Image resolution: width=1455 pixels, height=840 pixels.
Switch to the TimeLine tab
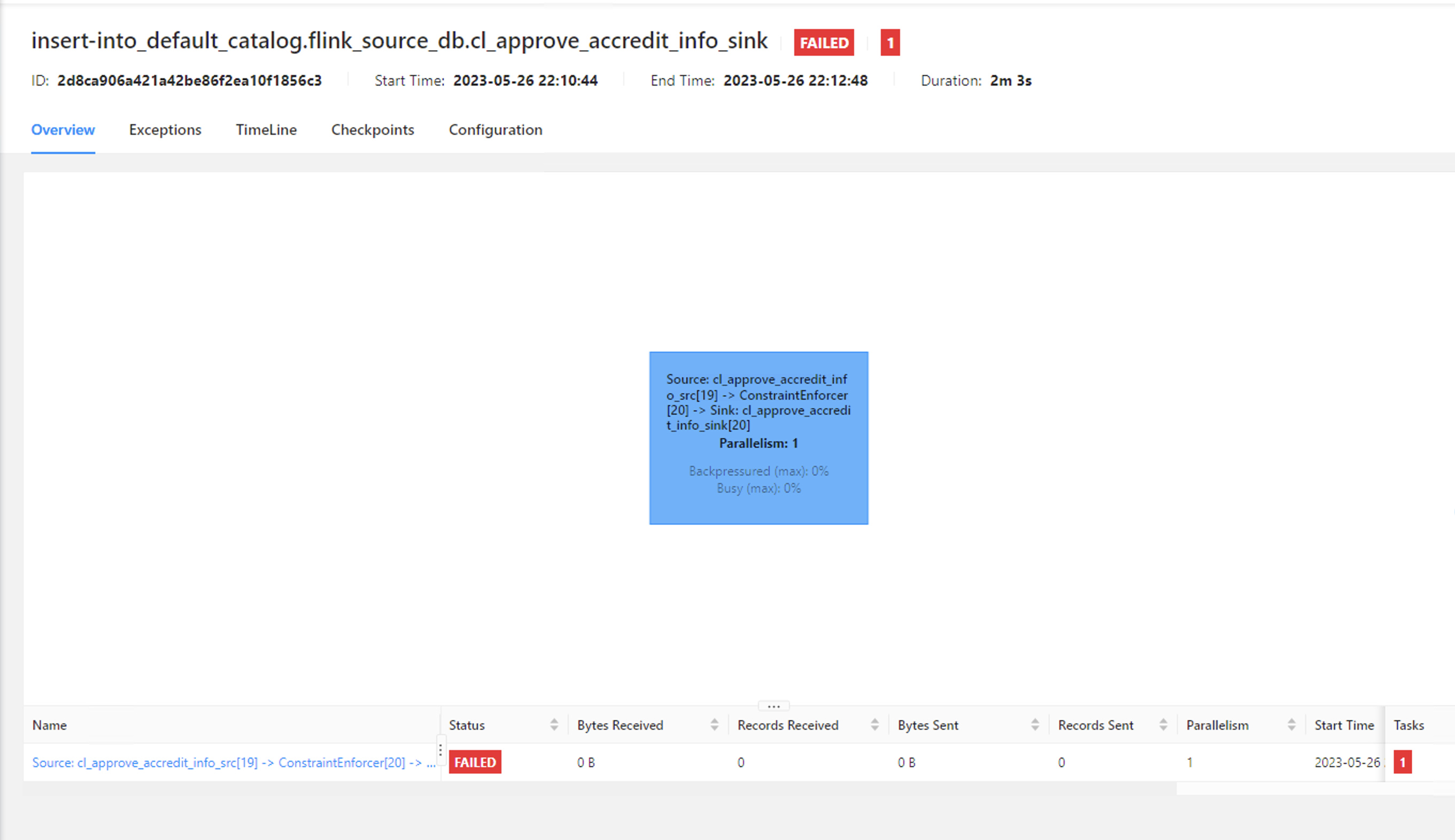click(266, 130)
